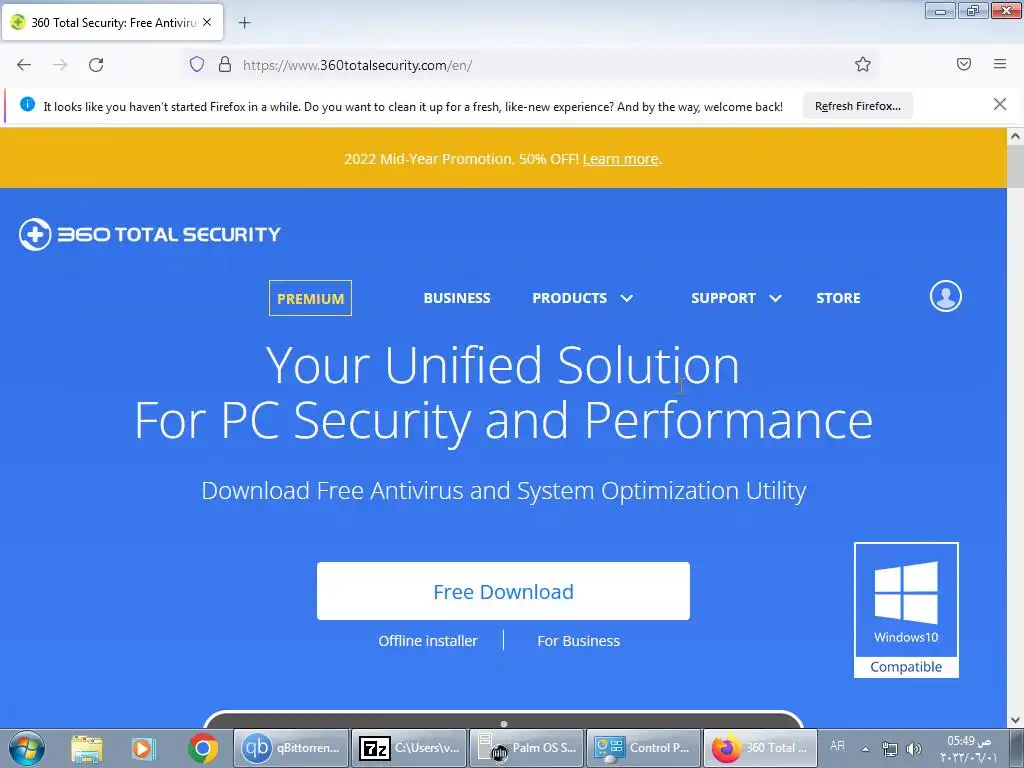Switch to the 7-Zip taskbar window
The height and width of the screenshot is (768, 1024).
click(x=409, y=748)
